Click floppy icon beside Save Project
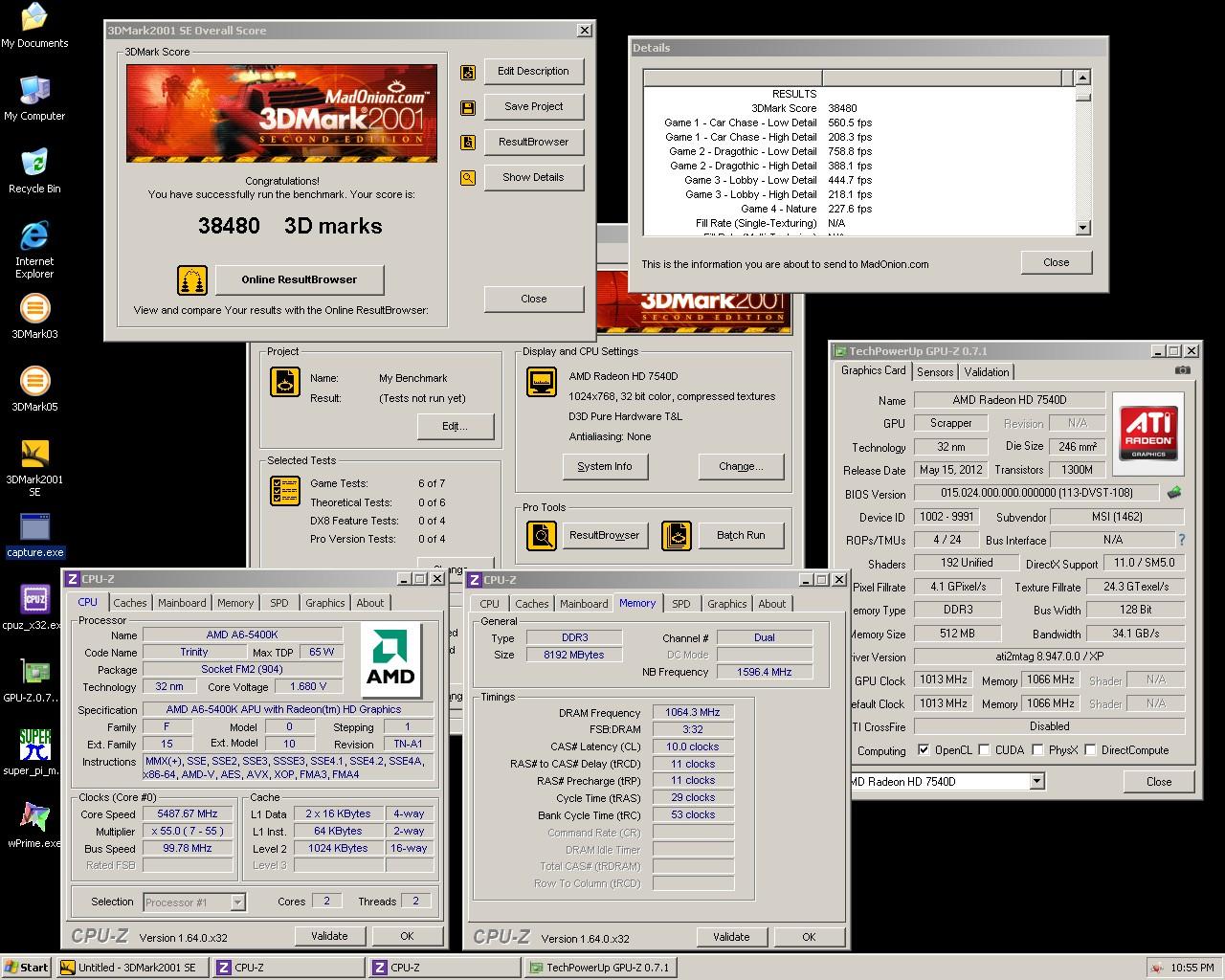 pos(468,107)
